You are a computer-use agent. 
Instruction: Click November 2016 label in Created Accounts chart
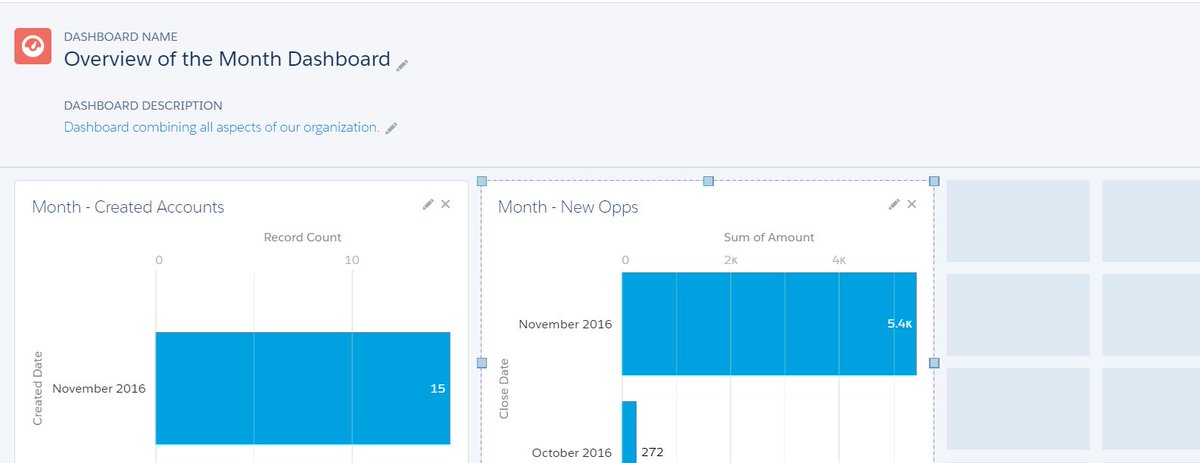coord(99,388)
